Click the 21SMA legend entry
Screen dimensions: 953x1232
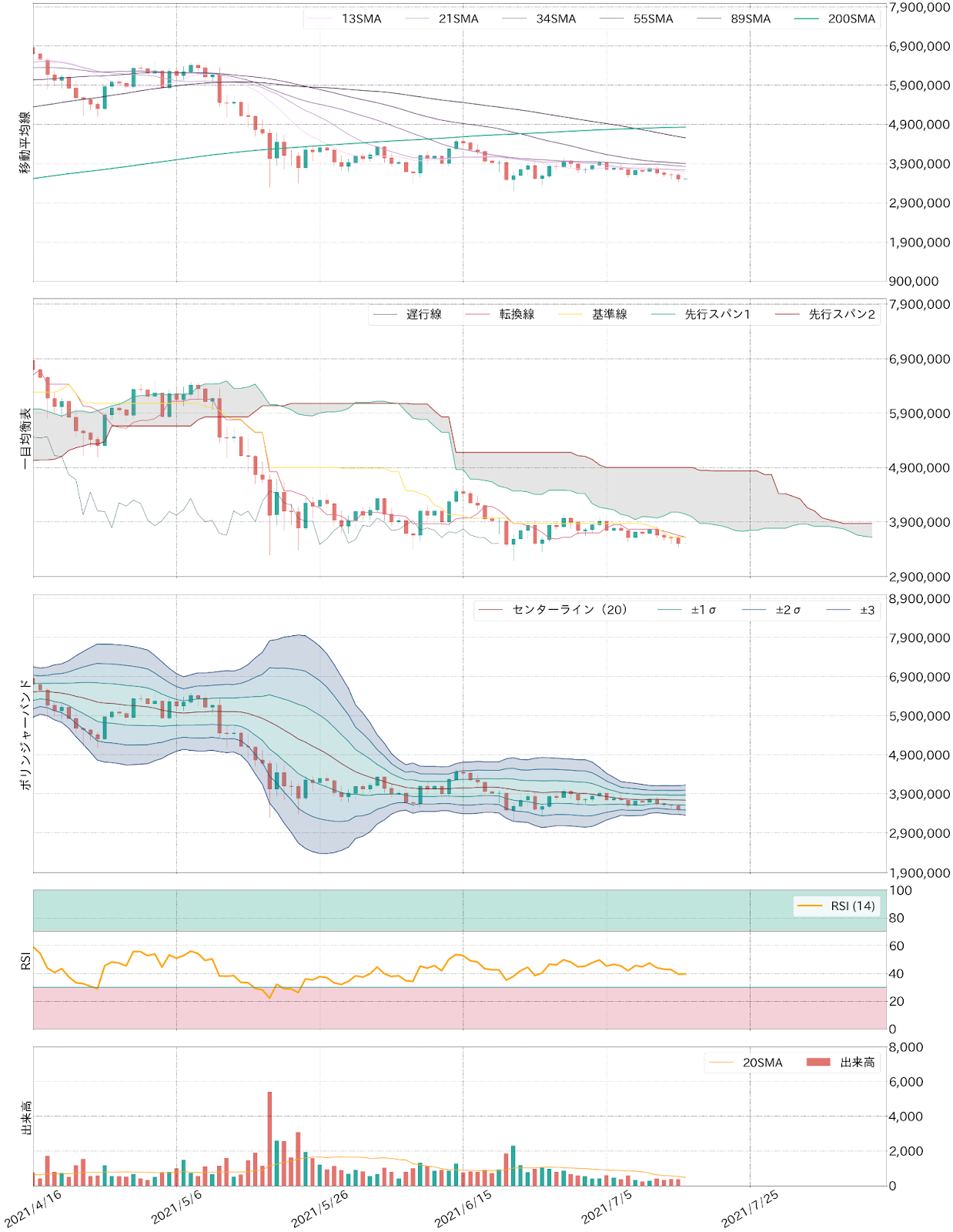(x=459, y=18)
